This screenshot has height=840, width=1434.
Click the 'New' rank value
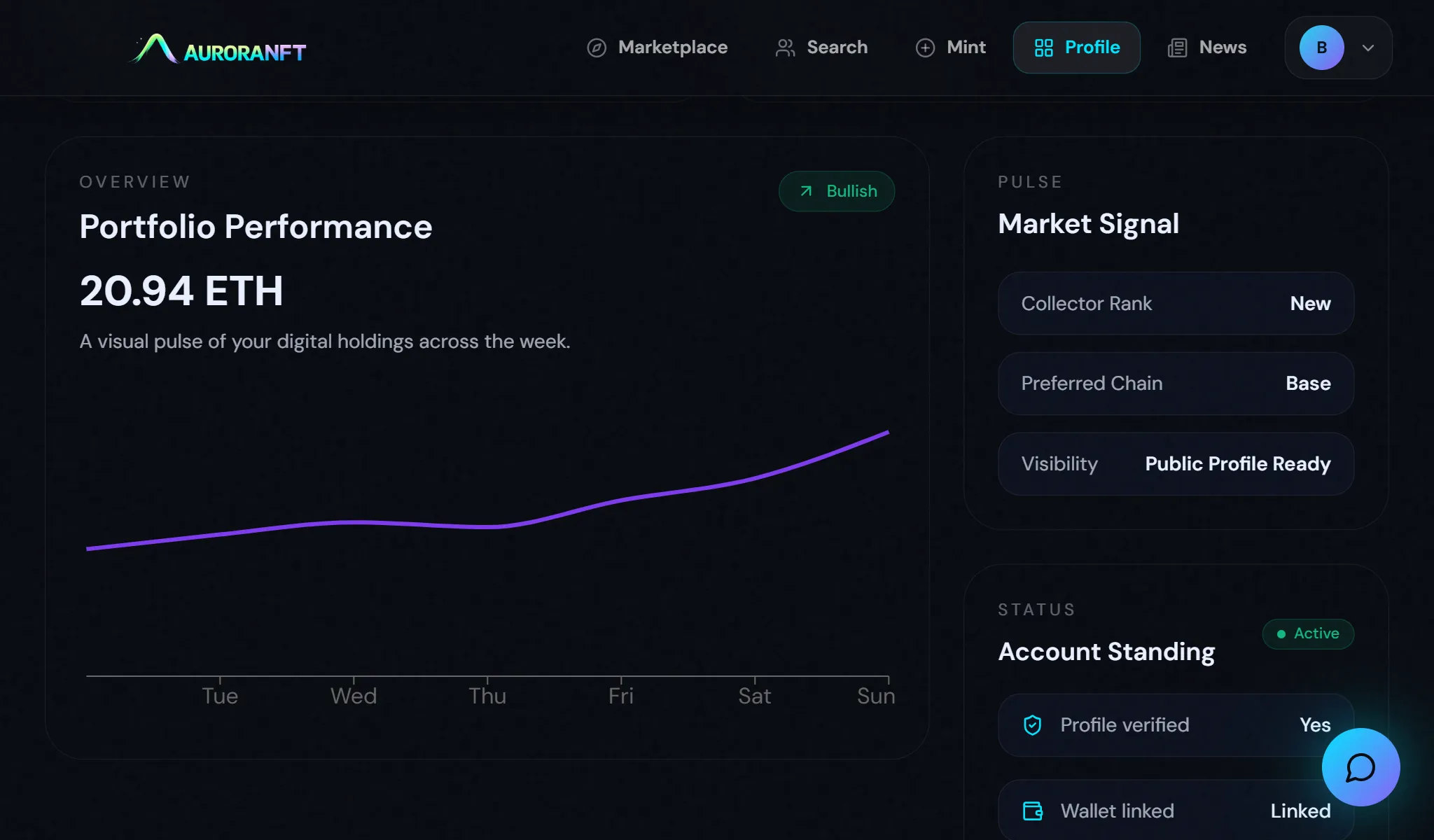1310,303
